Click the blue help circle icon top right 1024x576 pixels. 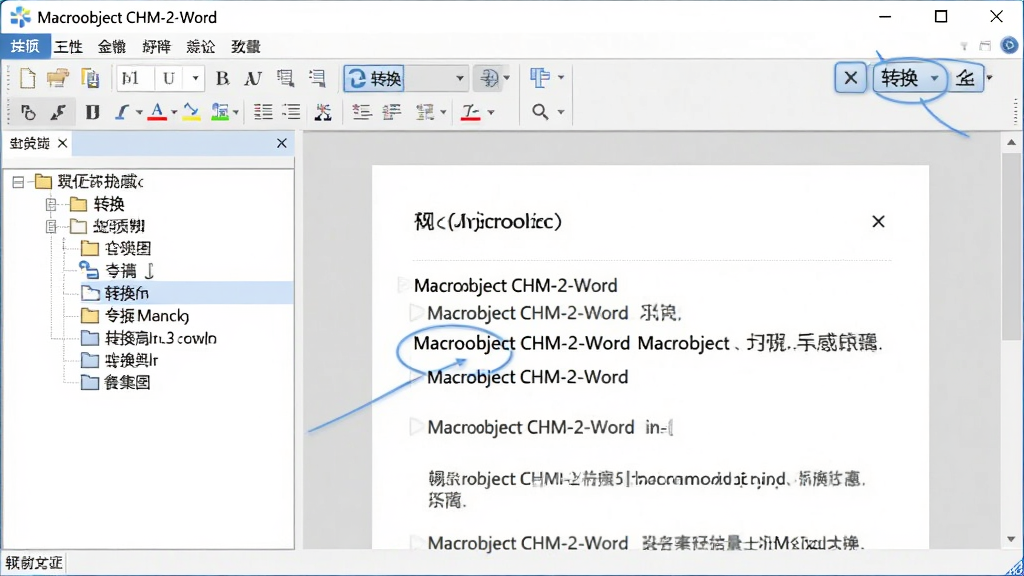1009,45
